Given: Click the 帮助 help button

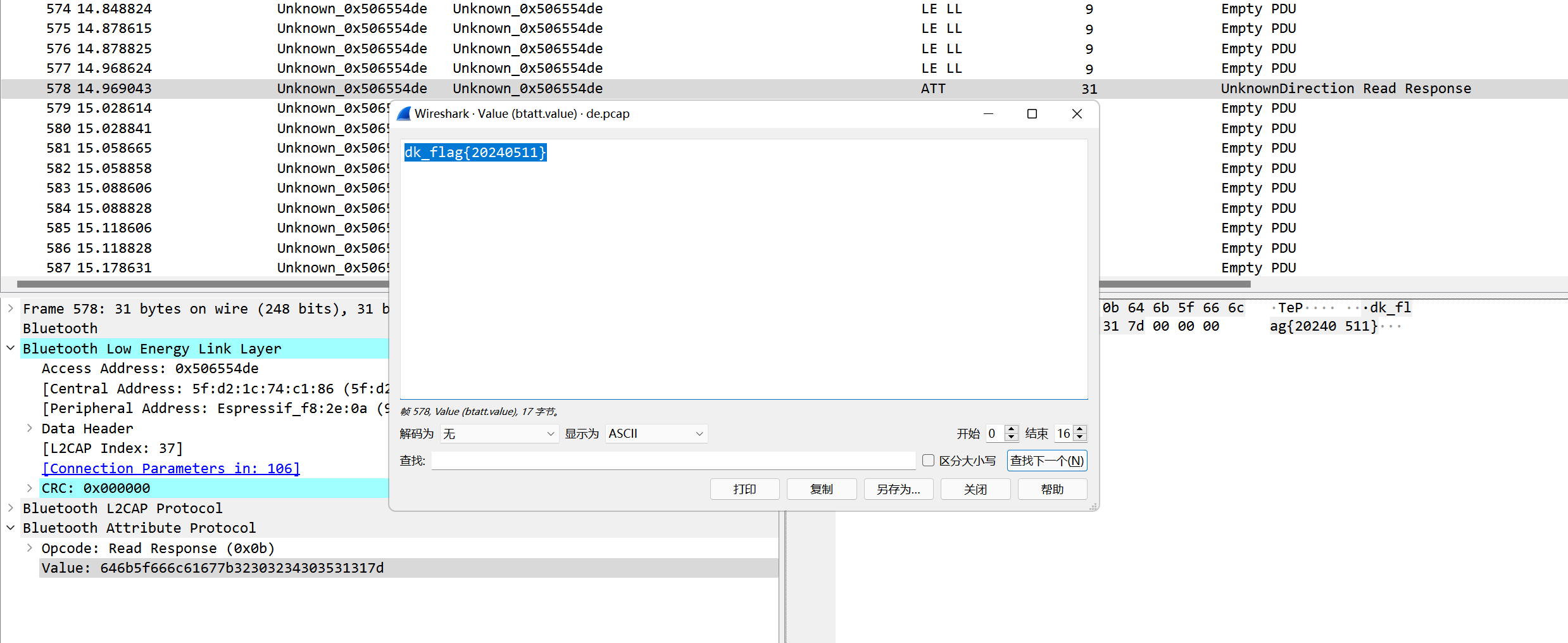Looking at the screenshot, I should 1052,489.
